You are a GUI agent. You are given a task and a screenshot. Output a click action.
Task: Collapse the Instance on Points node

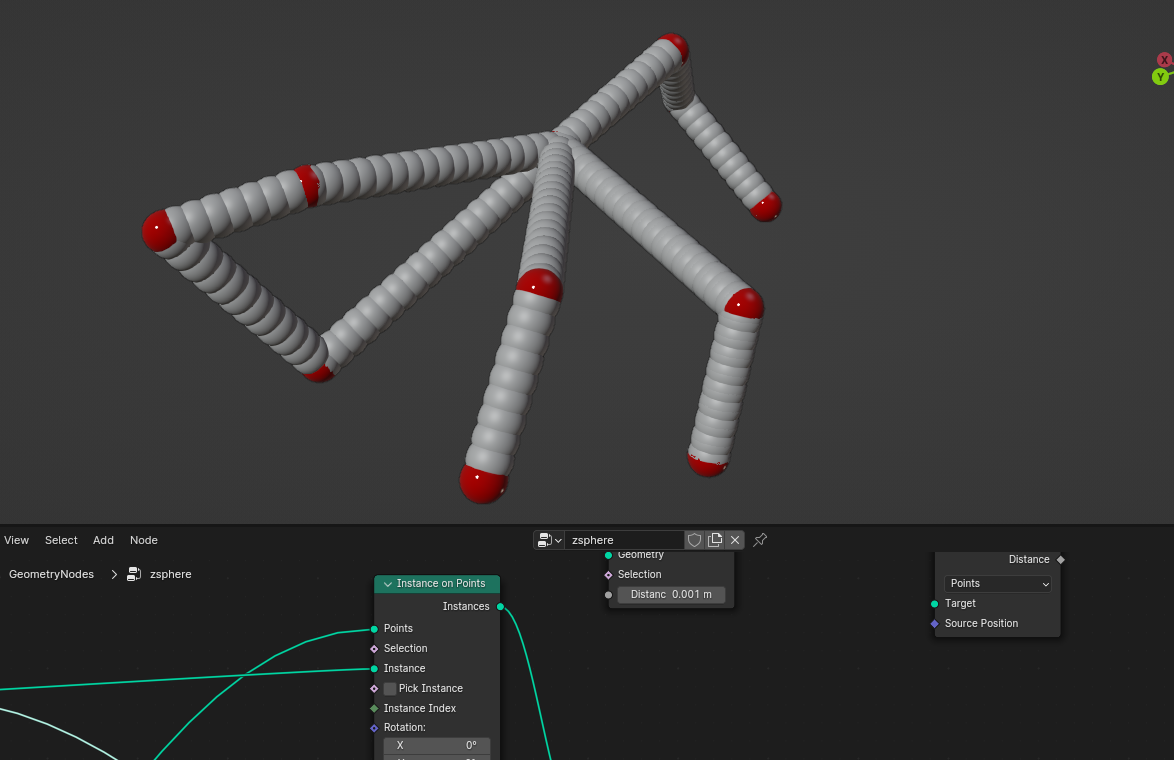[388, 584]
